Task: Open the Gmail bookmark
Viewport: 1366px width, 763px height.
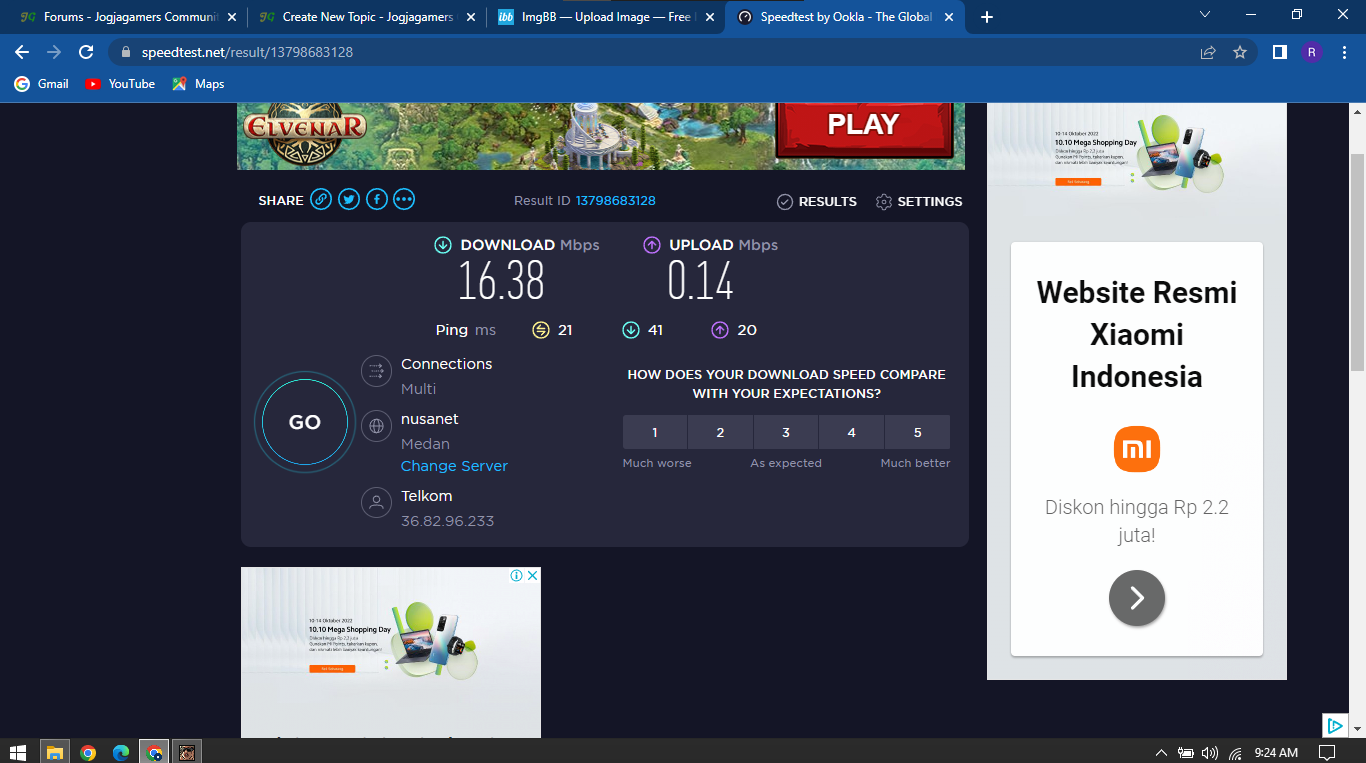Action: [x=41, y=84]
